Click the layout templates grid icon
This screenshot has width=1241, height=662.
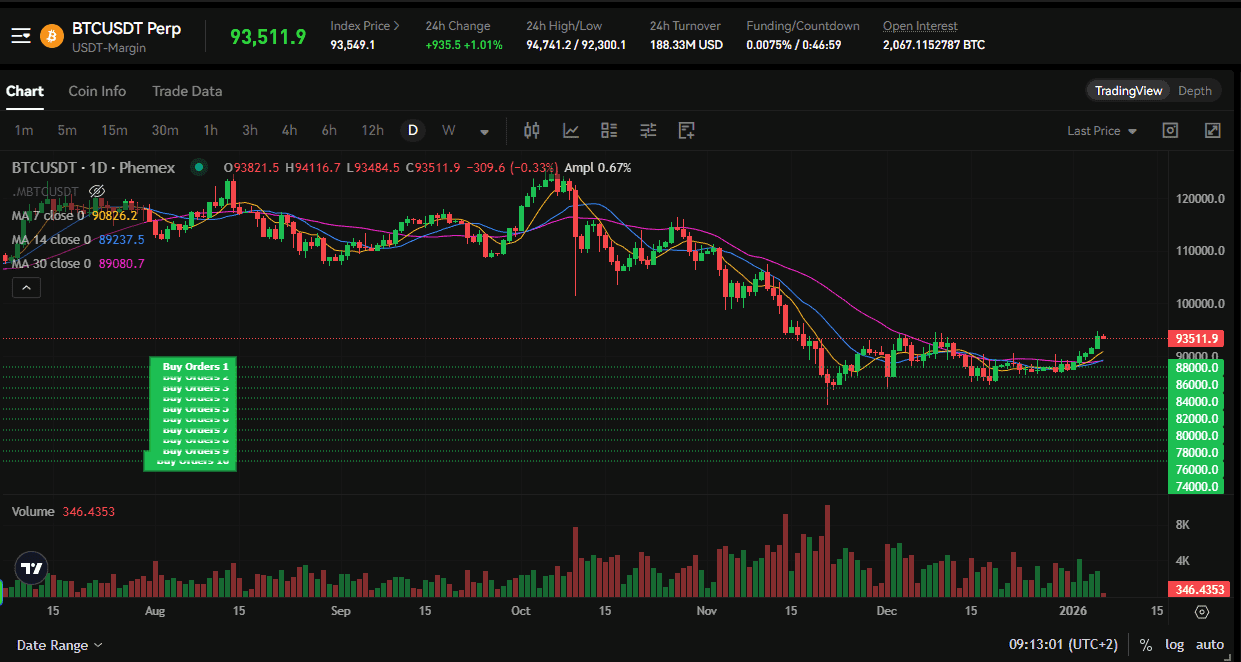(x=609, y=130)
